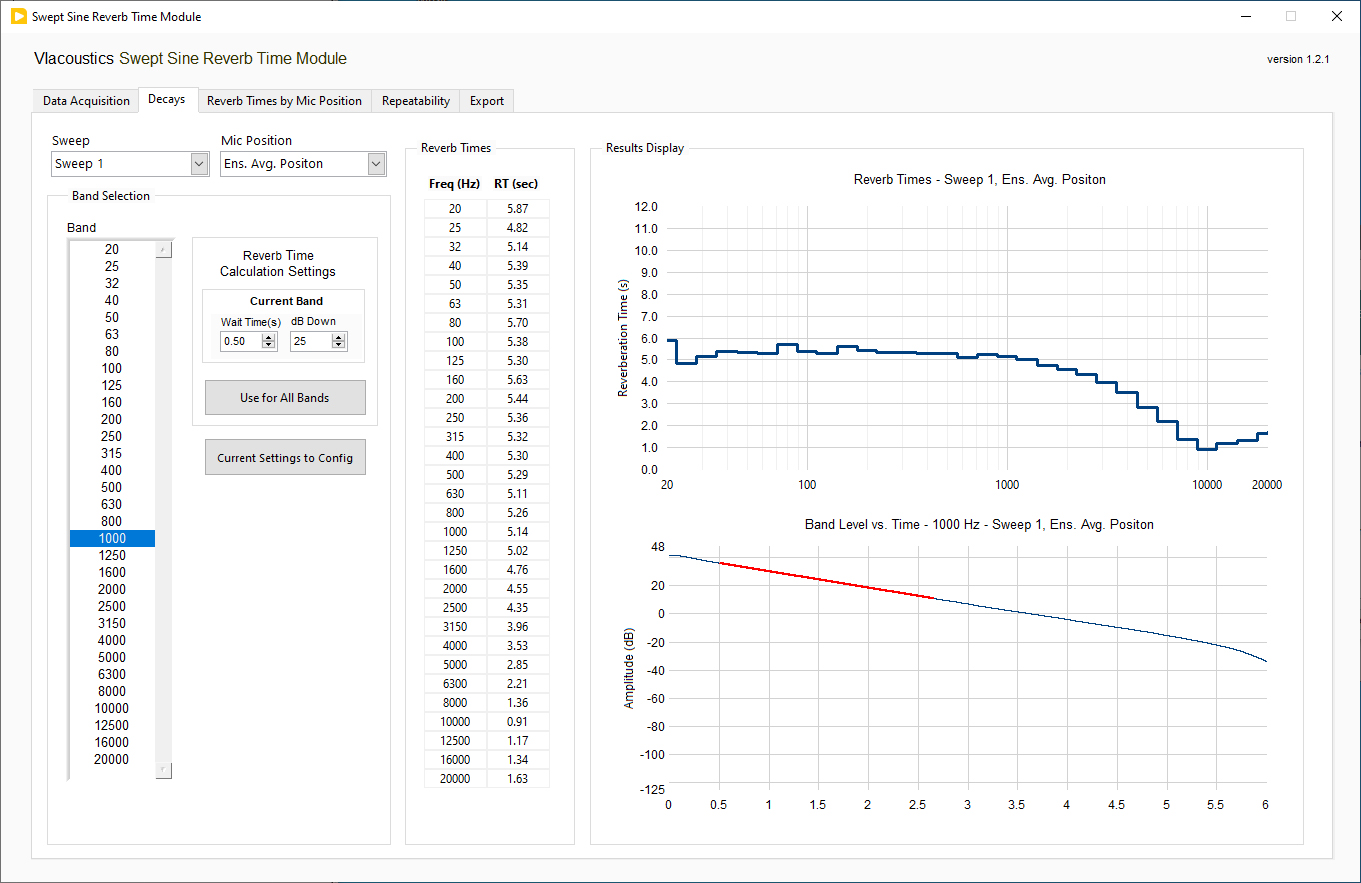Switch to the Data Acquisition tab
Viewport: 1361px width, 883px height.
click(x=85, y=100)
